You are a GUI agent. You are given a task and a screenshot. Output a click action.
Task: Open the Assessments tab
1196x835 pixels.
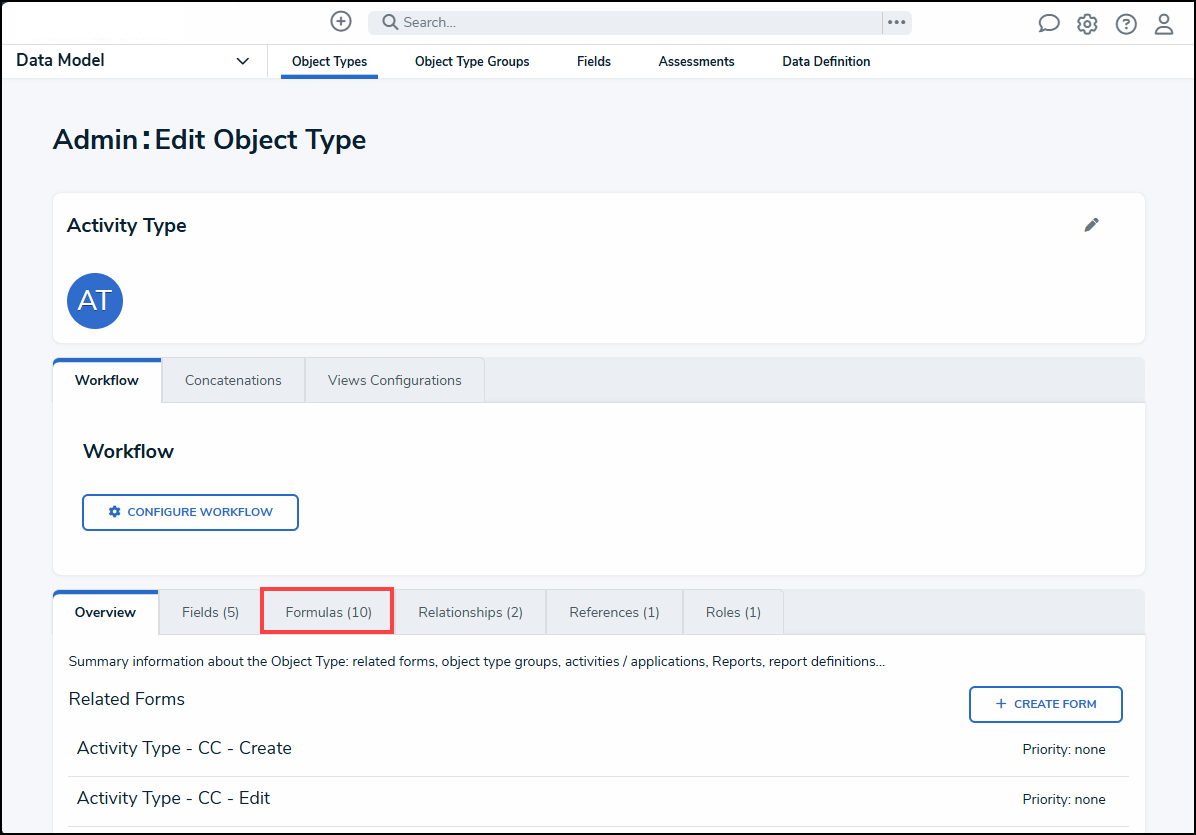696,61
